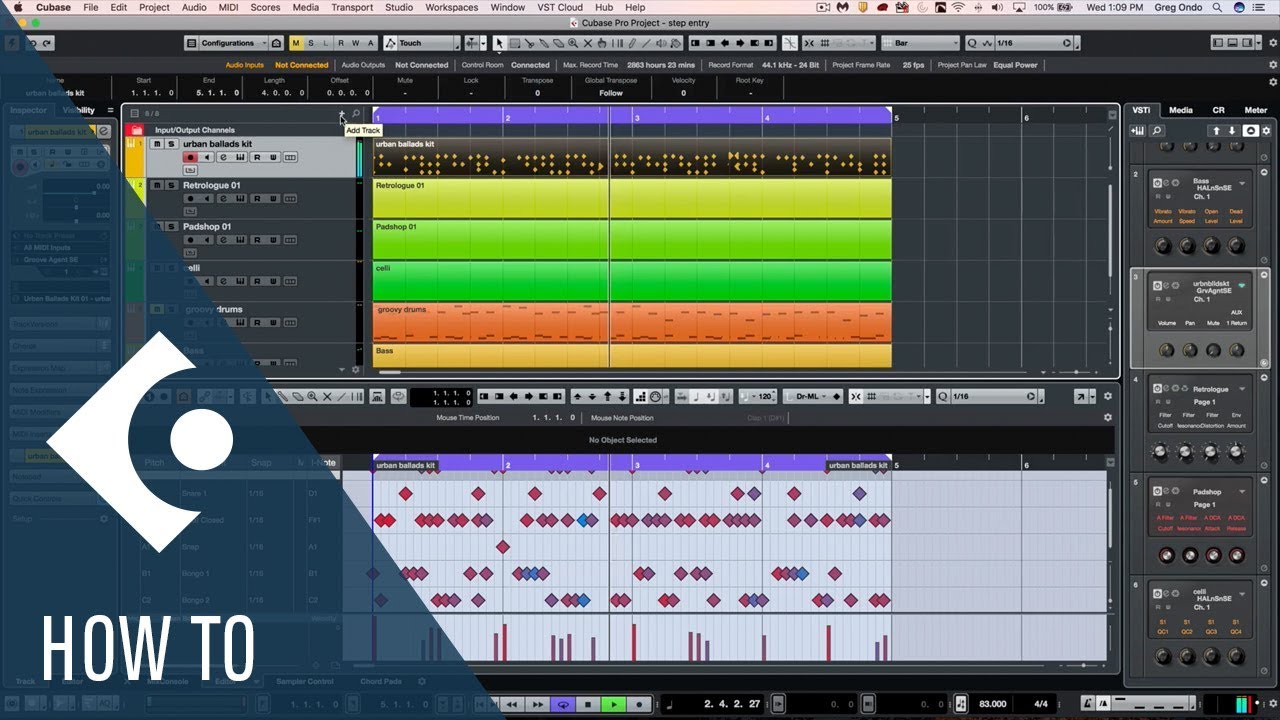Click the Rewind button in transport bar
Screen dimensions: 1280x720
click(x=512, y=705)
